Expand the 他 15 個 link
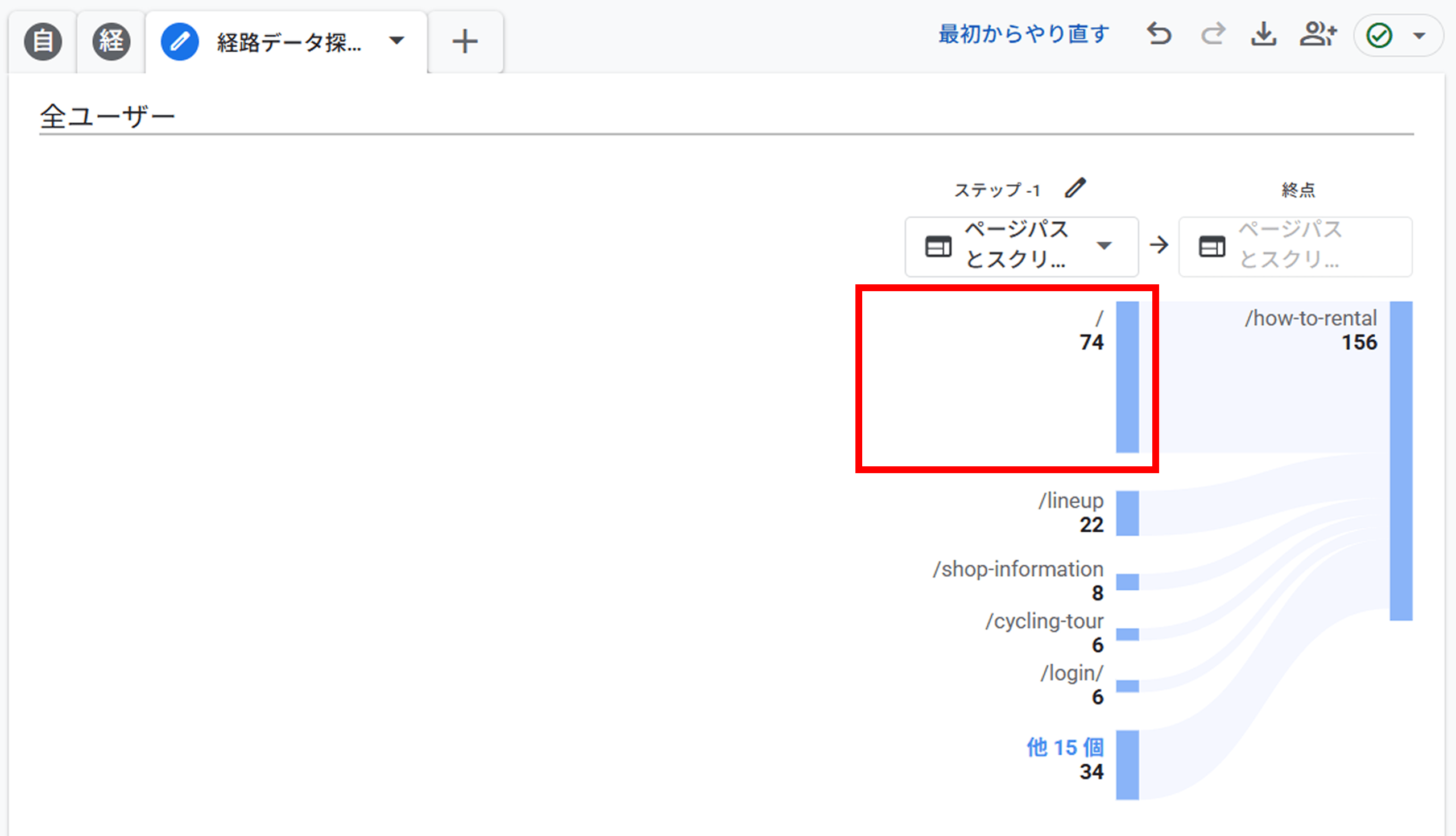Image resolution: width=1456 pixels, height=836 pixels. [x=1065, y=748]
